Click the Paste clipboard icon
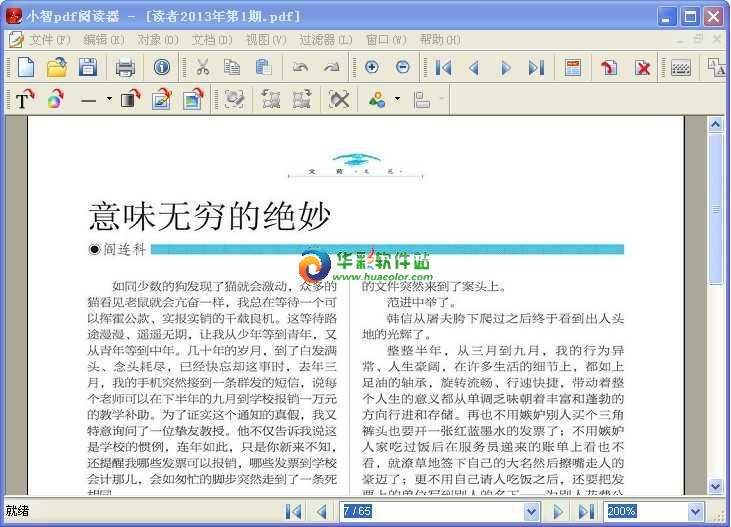Viewport: 731px width, 527px height. [x=263, y=68]
